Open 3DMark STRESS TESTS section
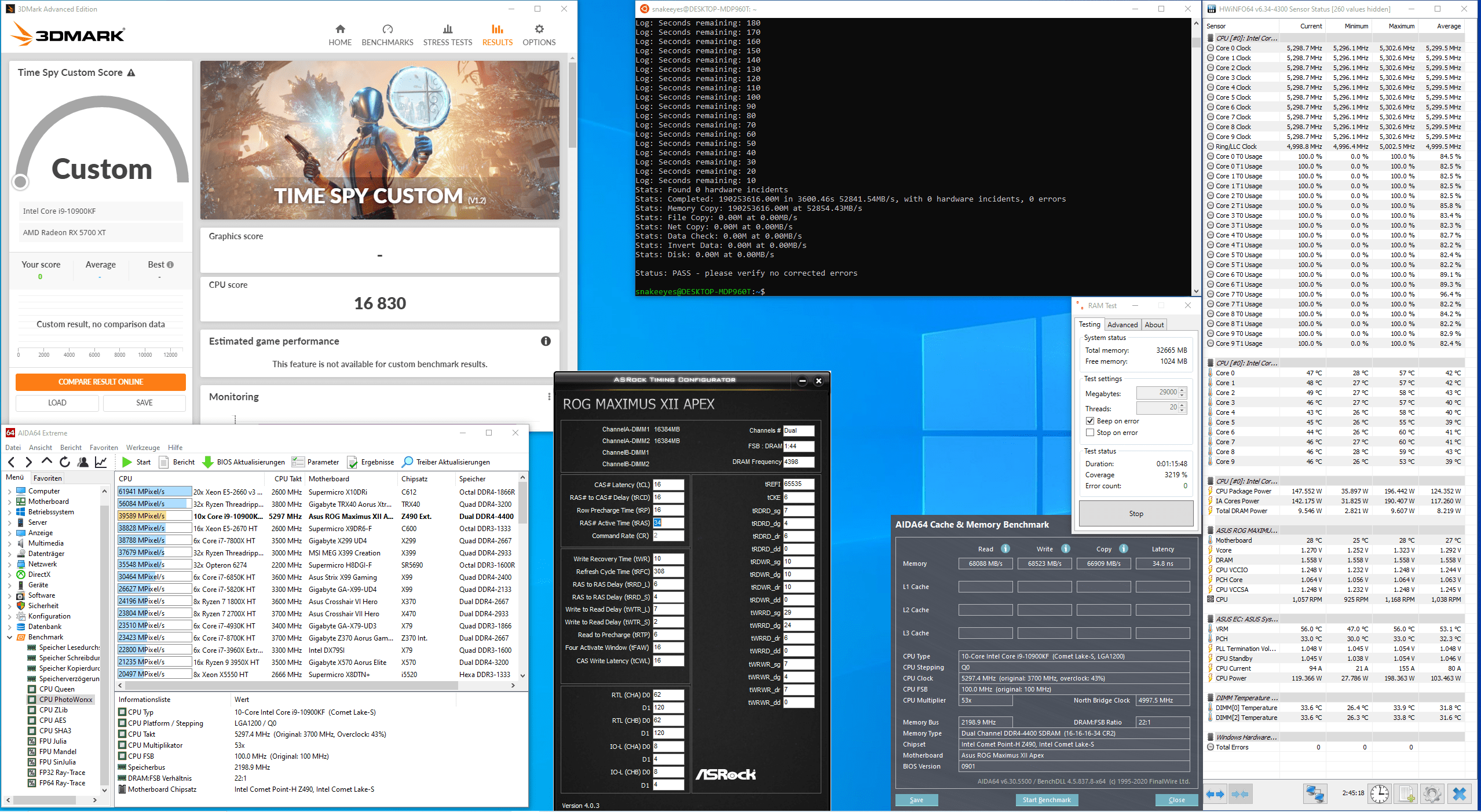The image size is (1481, 812). click(447, 35)
